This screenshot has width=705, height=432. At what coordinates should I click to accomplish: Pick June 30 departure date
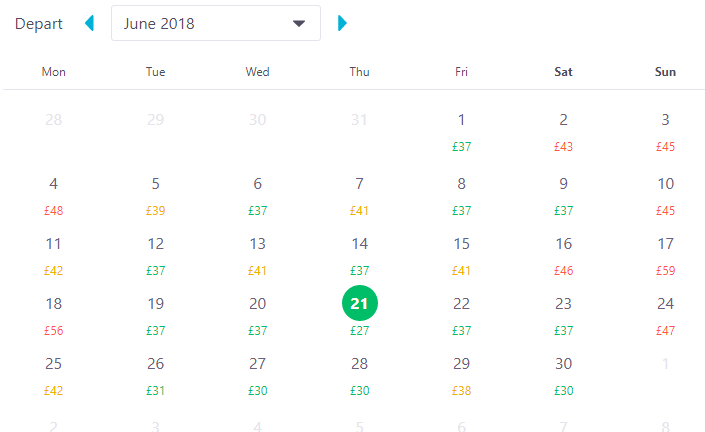coord(563,374)
